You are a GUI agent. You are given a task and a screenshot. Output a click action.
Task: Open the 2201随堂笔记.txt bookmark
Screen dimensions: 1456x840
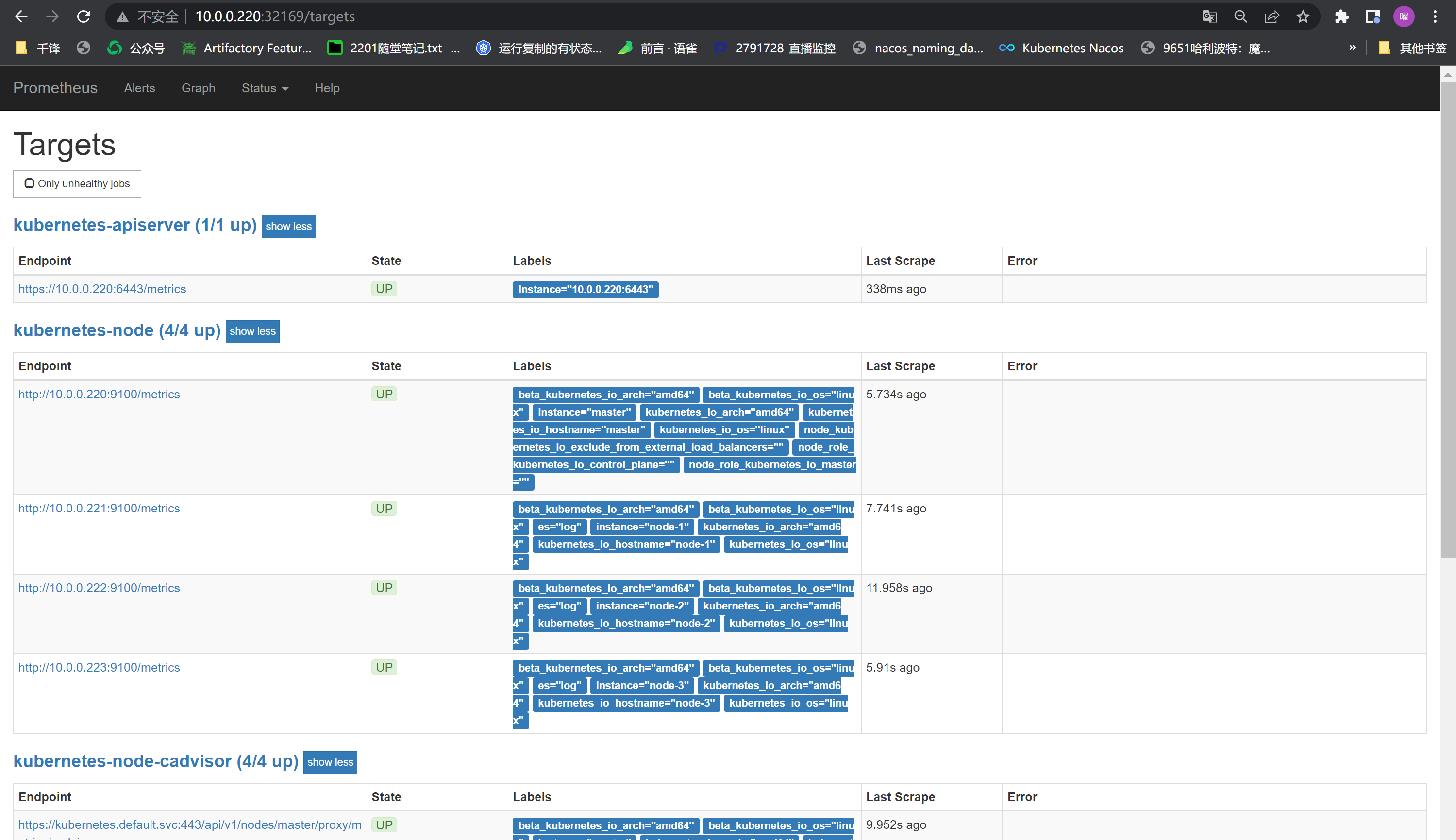click(x=394, y=48)
